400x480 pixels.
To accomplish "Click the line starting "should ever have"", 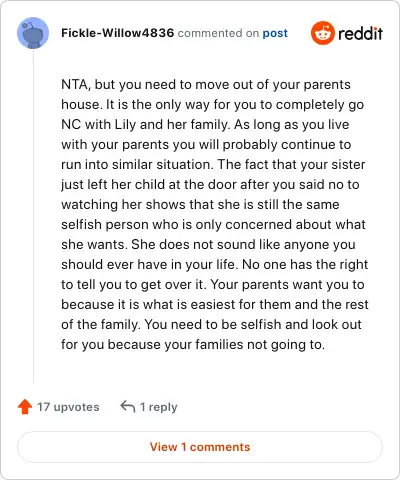I will click(214, 265).
